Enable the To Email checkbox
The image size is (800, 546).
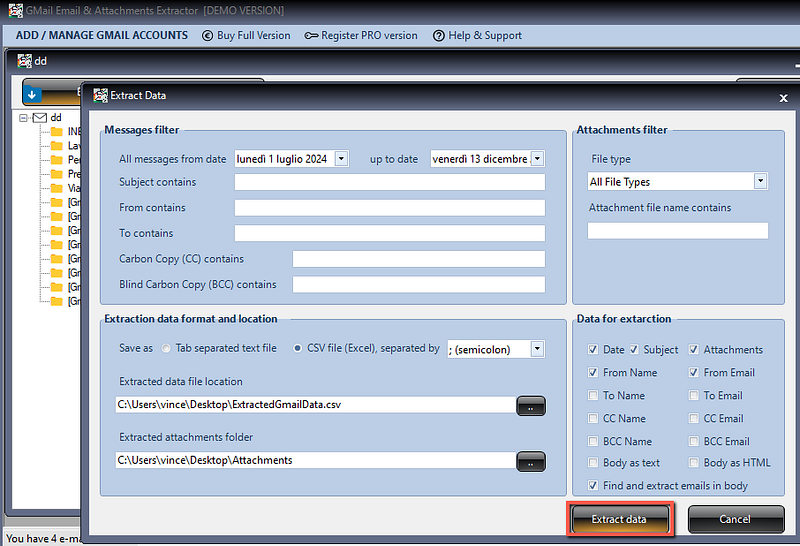coord(694,395)
